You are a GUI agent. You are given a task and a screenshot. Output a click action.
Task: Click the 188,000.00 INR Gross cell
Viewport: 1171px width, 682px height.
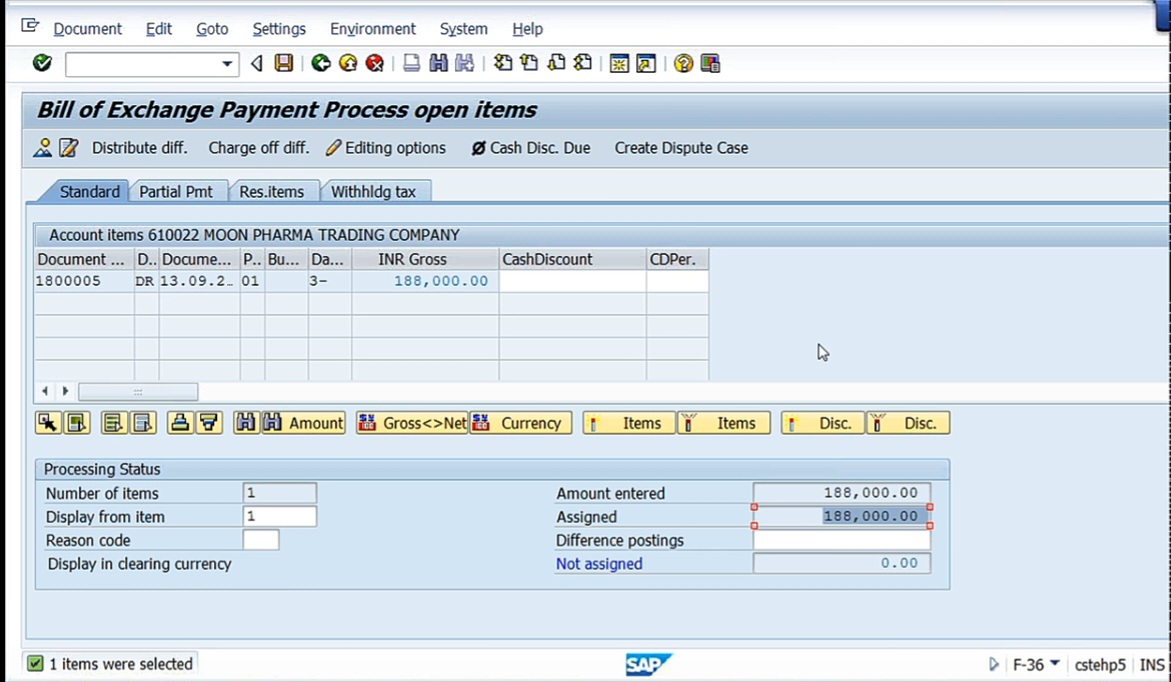425,281
